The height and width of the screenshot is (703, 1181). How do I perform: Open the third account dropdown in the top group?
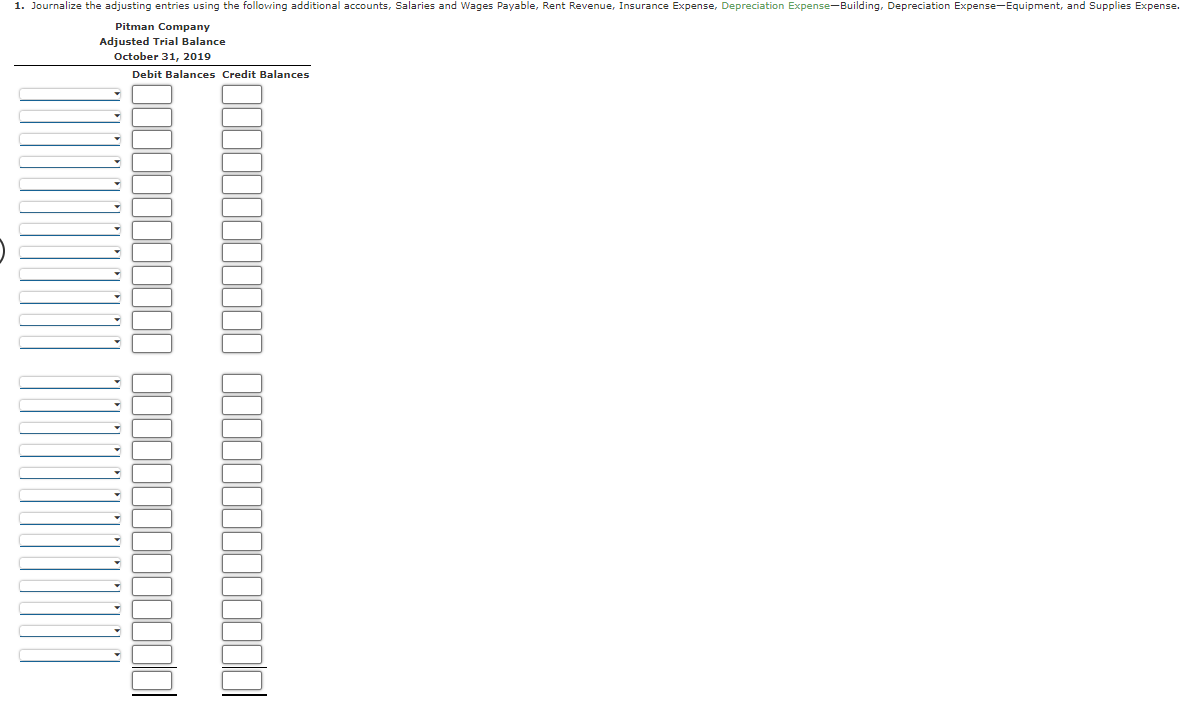coord(70,139)
